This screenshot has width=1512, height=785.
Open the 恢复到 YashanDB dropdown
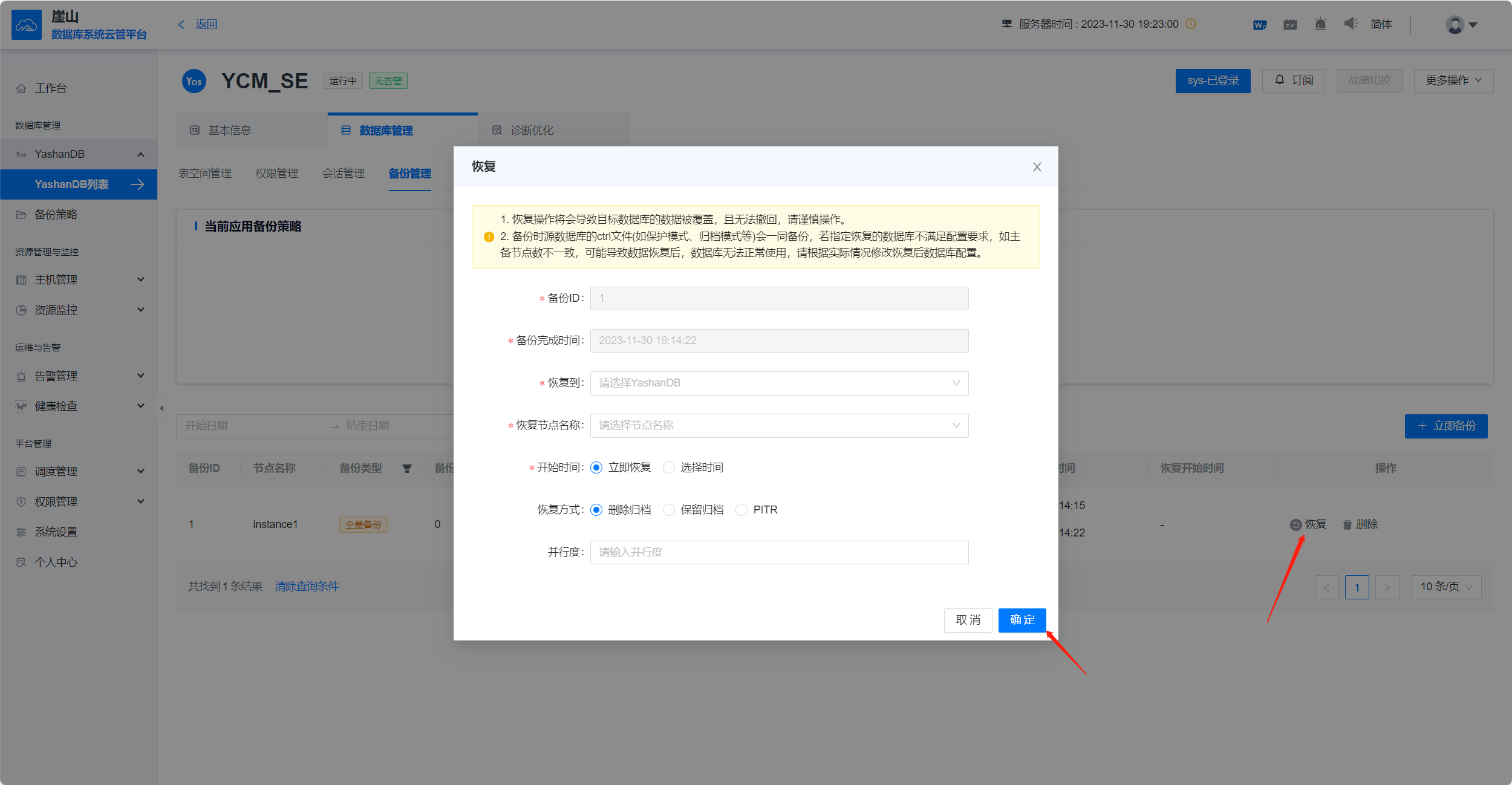[x=779, y=383]
